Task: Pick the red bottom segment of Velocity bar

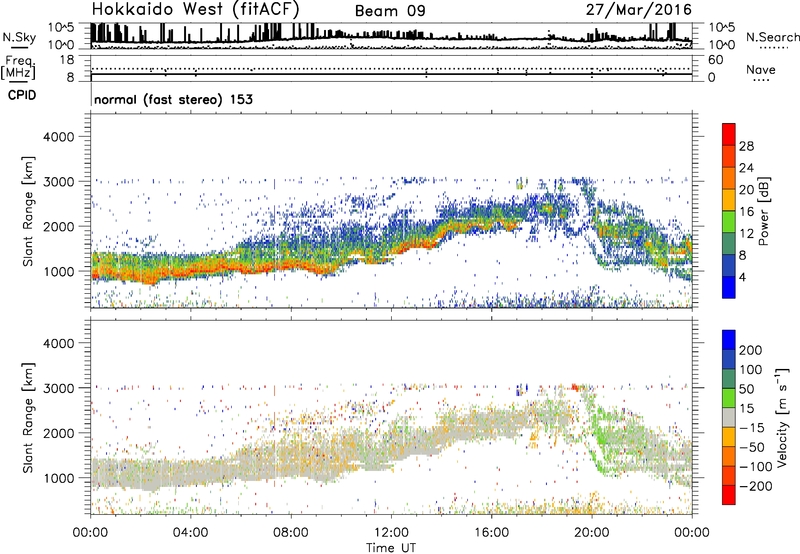Action: [x=729, y=495]
